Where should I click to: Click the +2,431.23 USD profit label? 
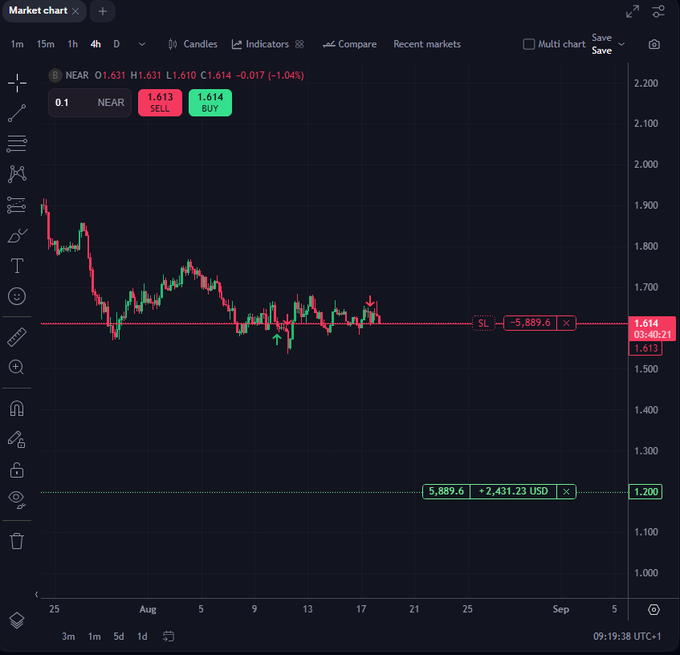[513, 491]
